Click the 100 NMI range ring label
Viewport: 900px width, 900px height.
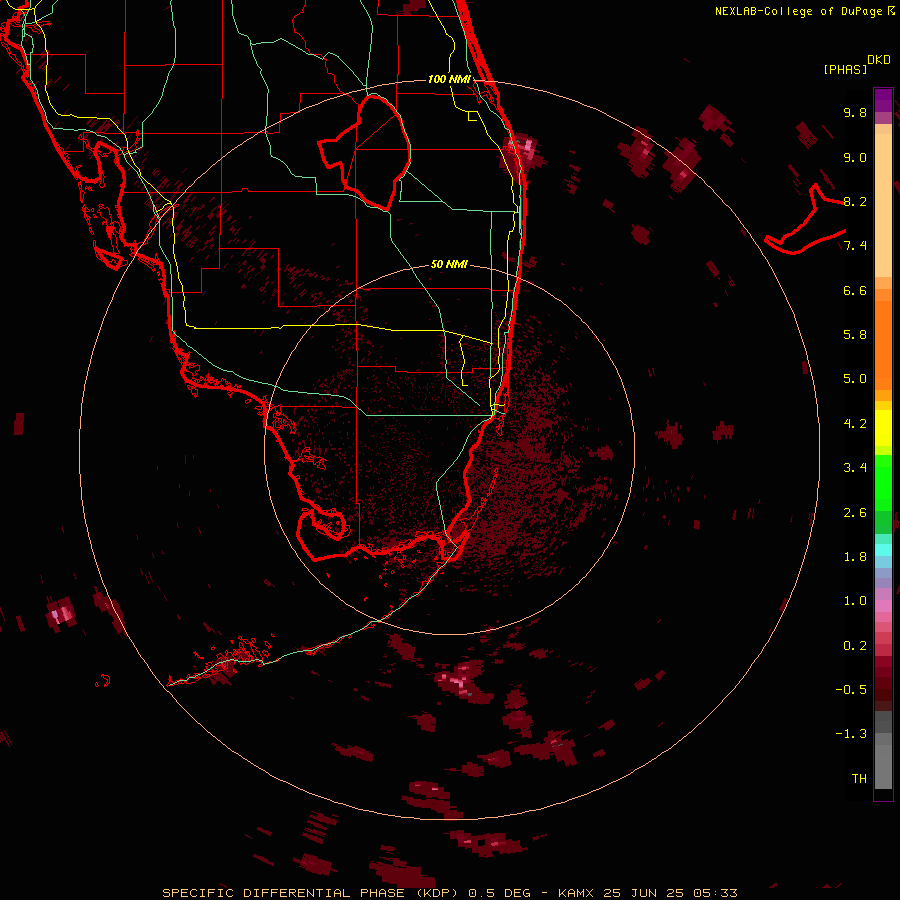(x=449, y=79)
